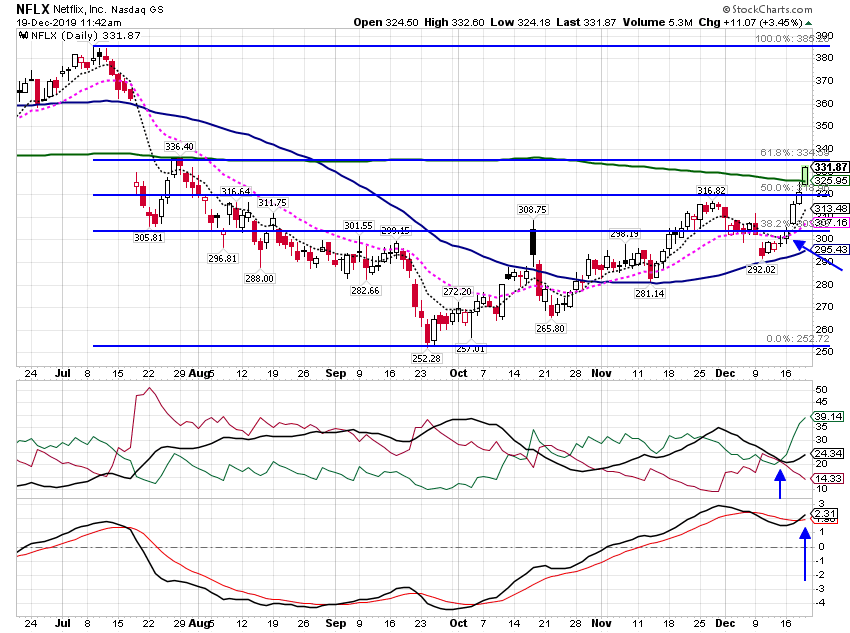Click the 313.48 axis value tag

point(831,209)
